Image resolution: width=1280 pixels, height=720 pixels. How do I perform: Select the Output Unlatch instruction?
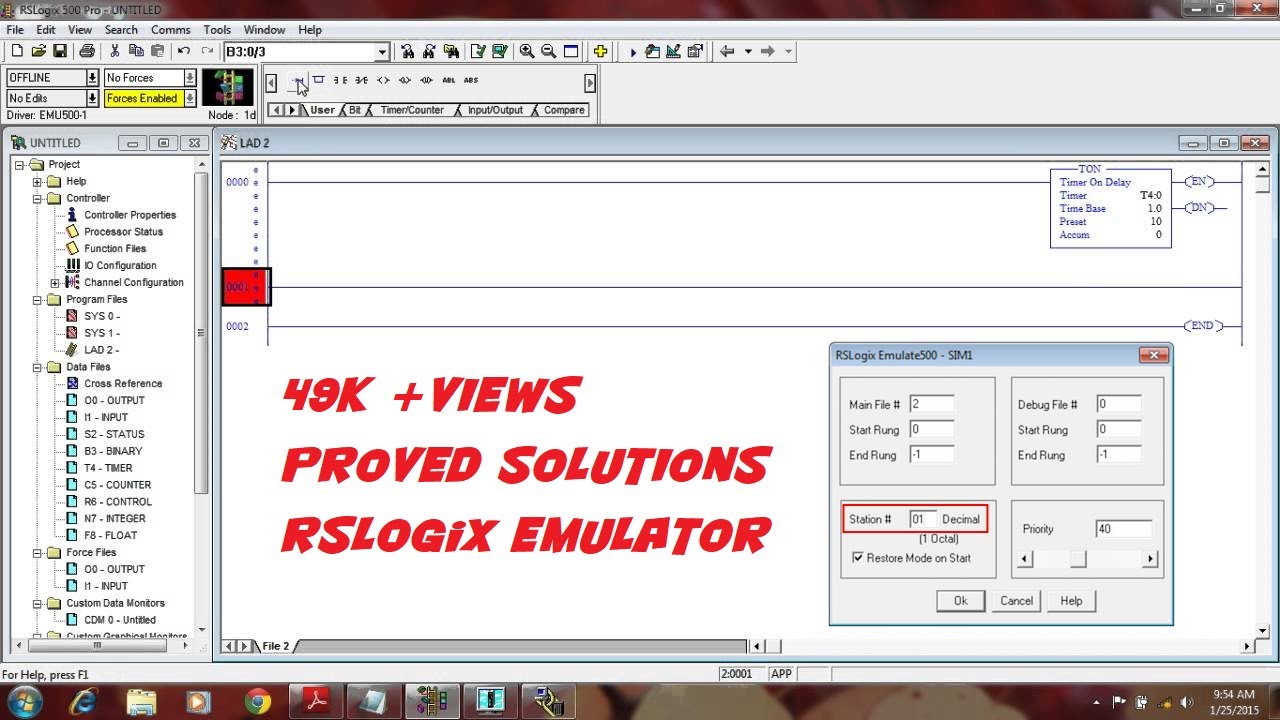427,80
